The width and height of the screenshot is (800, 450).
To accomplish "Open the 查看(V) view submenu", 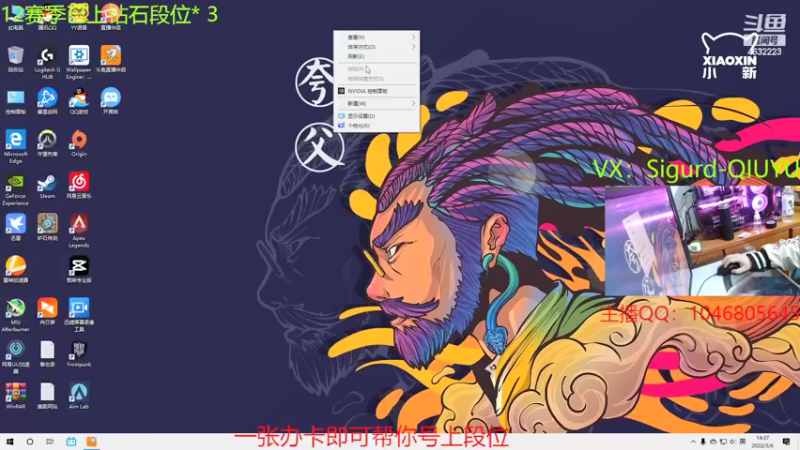I will [x=377, y=37].
